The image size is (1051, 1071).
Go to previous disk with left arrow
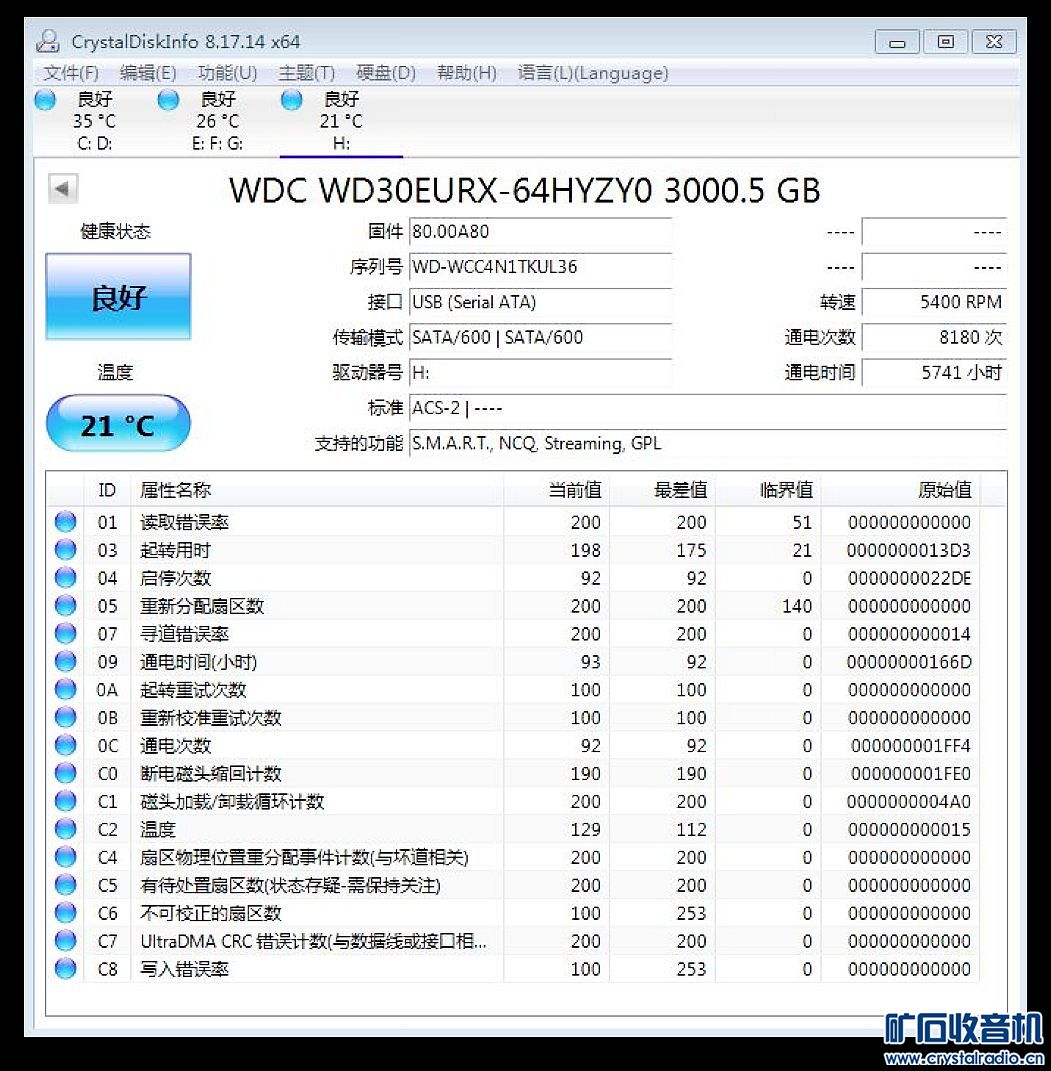63,189
